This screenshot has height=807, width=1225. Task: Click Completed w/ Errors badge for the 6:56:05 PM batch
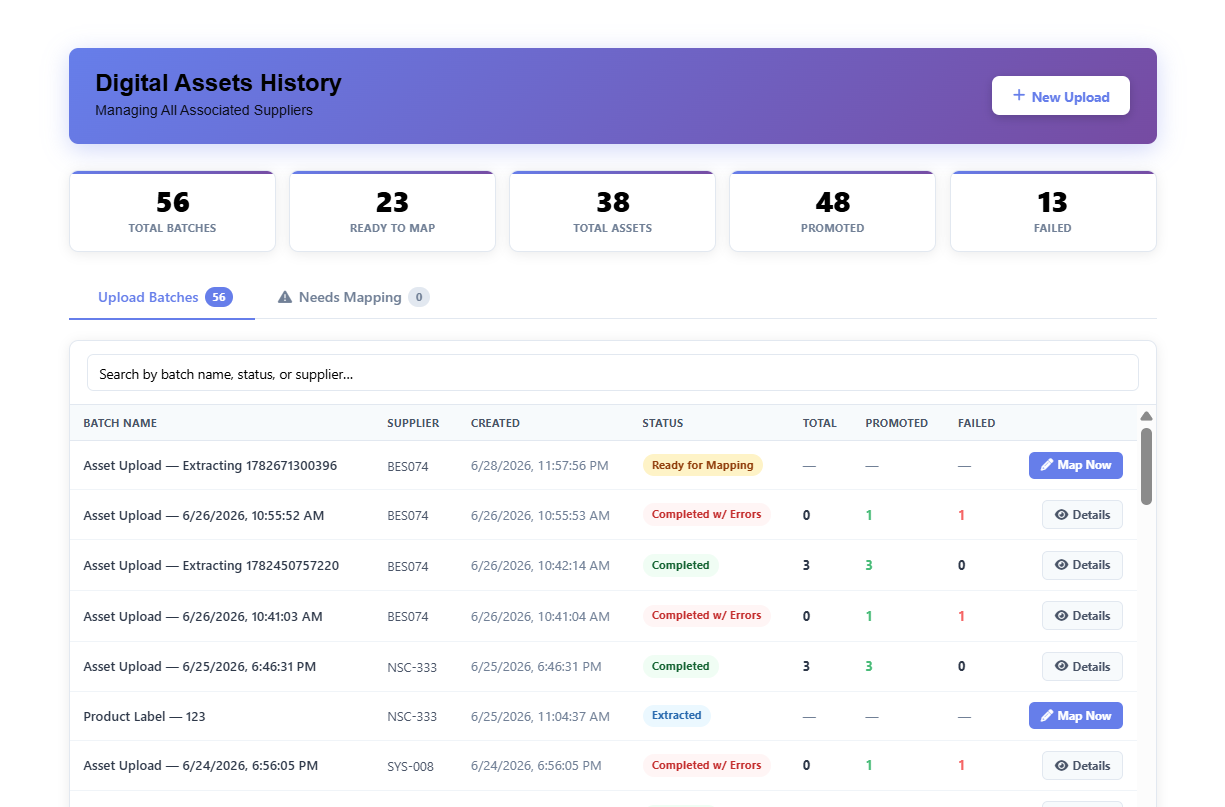coord(706,766)
